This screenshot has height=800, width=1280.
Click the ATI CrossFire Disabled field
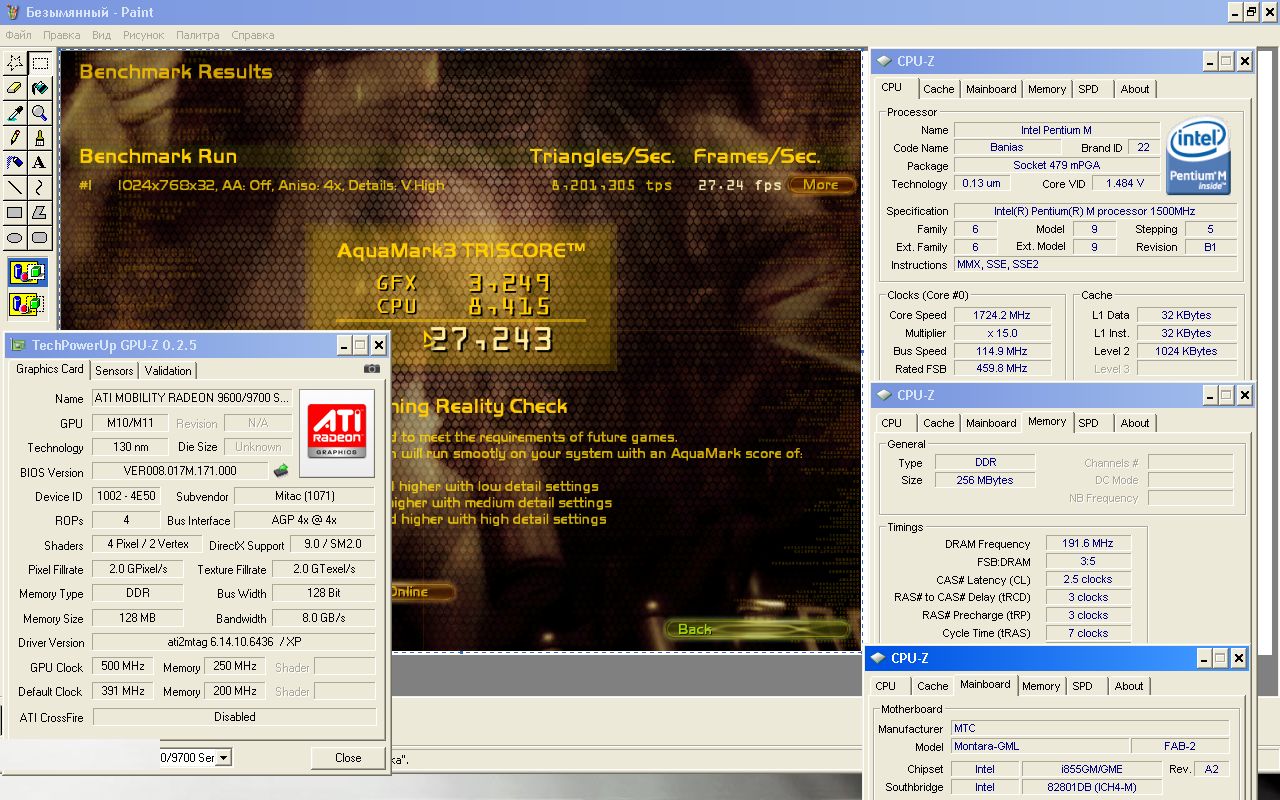(235, 717)
